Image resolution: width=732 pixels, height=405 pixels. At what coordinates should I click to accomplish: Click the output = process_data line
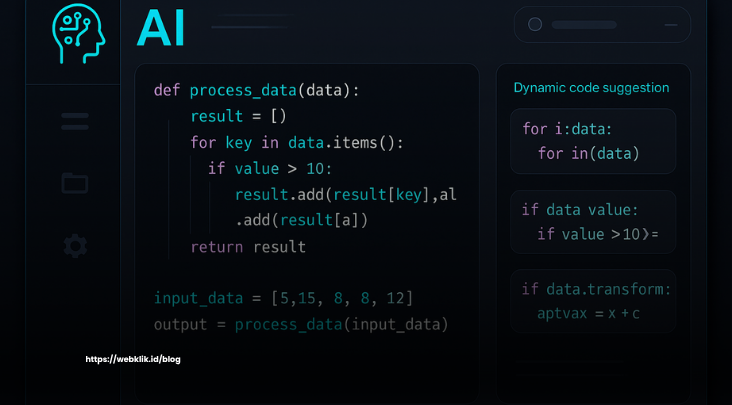point(301,324)
